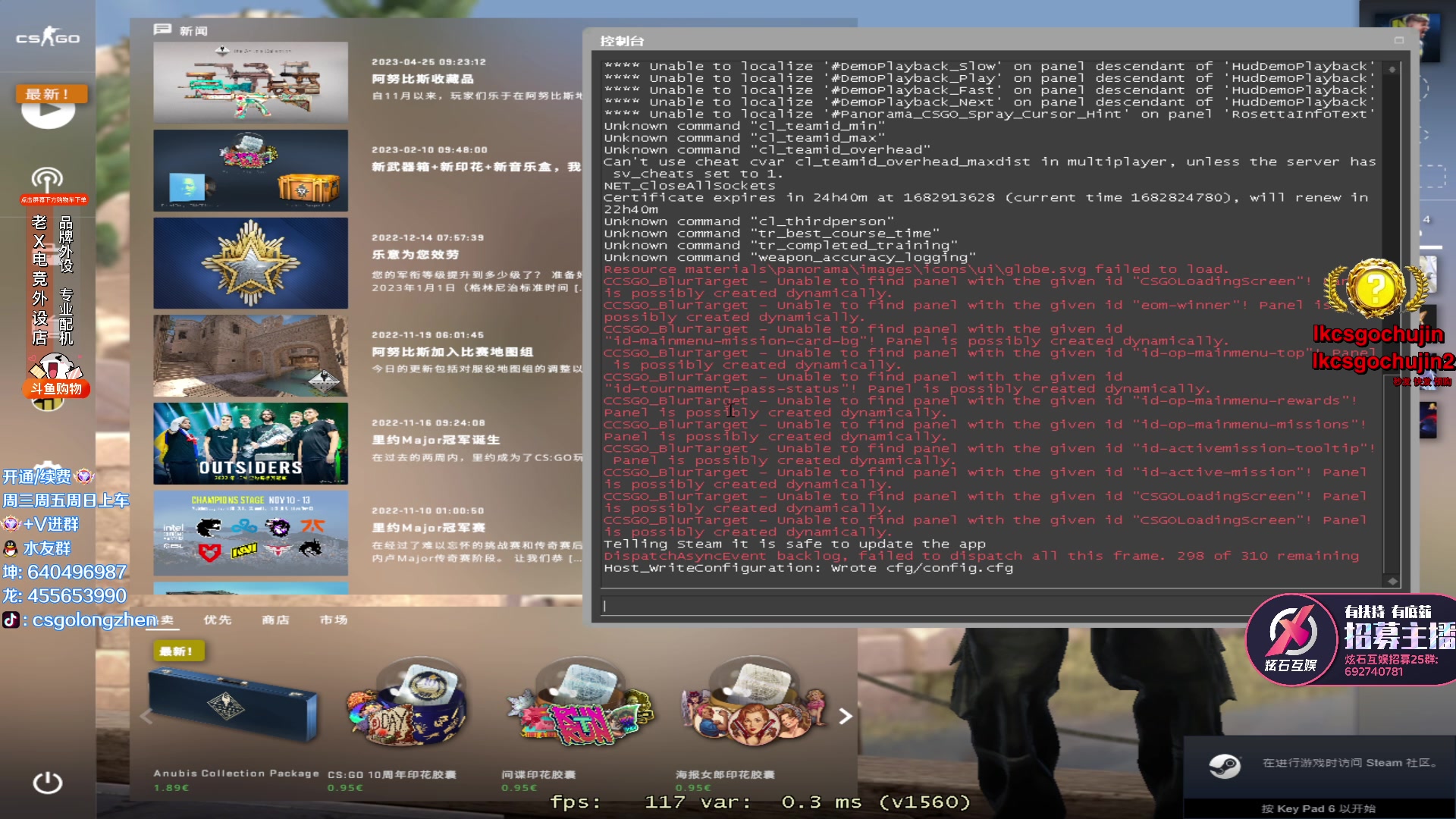Open news headline 里约Major冠军赛
The width and height of the screenshot is (1456, 819).
click(x=428, y=528)
